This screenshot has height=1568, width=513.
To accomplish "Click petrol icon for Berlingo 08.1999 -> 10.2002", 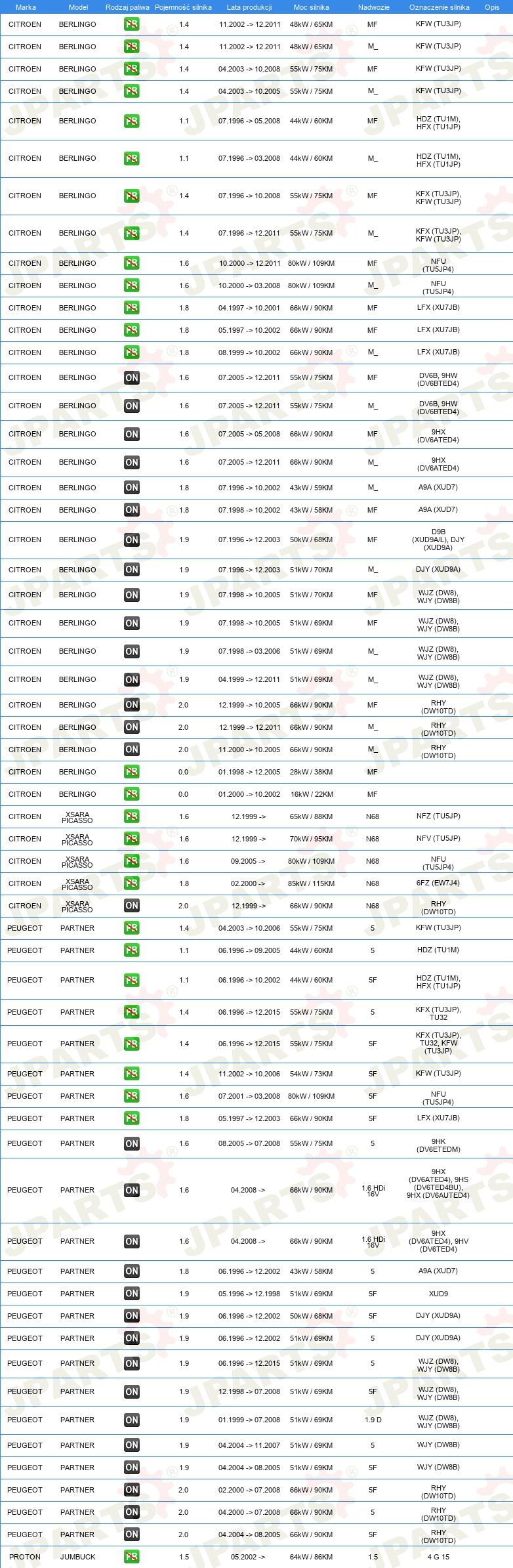I will [x=131, y=352].
